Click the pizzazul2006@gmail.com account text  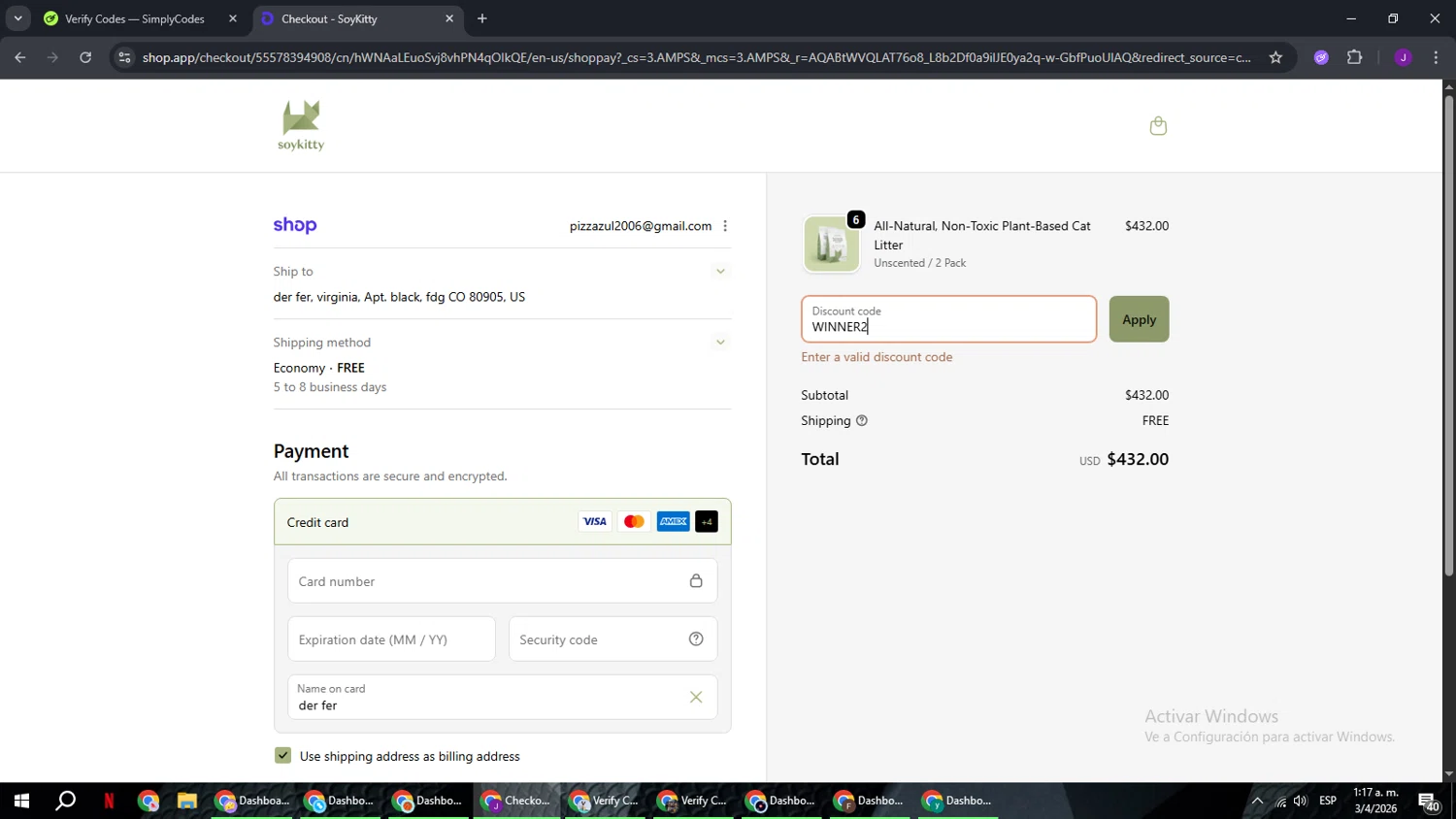(x=641, y=226)
